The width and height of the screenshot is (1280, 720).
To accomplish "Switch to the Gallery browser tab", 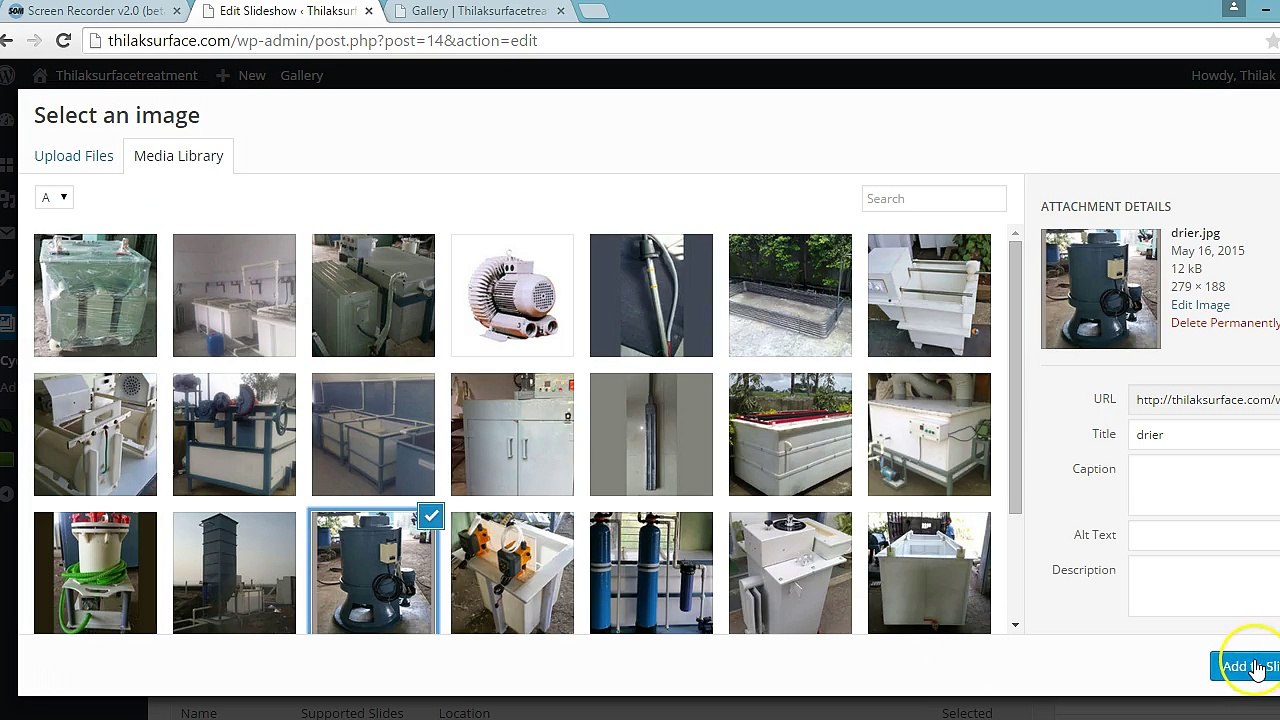I will click(x=479, y=11).
